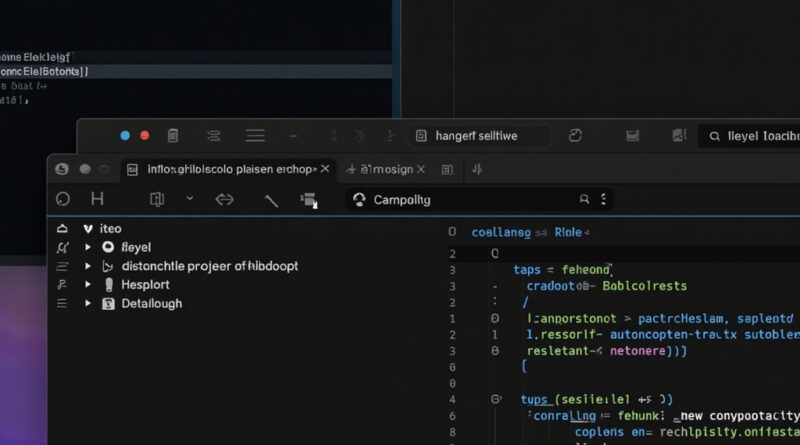Open the hamburger menu icon in the back window

click(x=255, y=136)
